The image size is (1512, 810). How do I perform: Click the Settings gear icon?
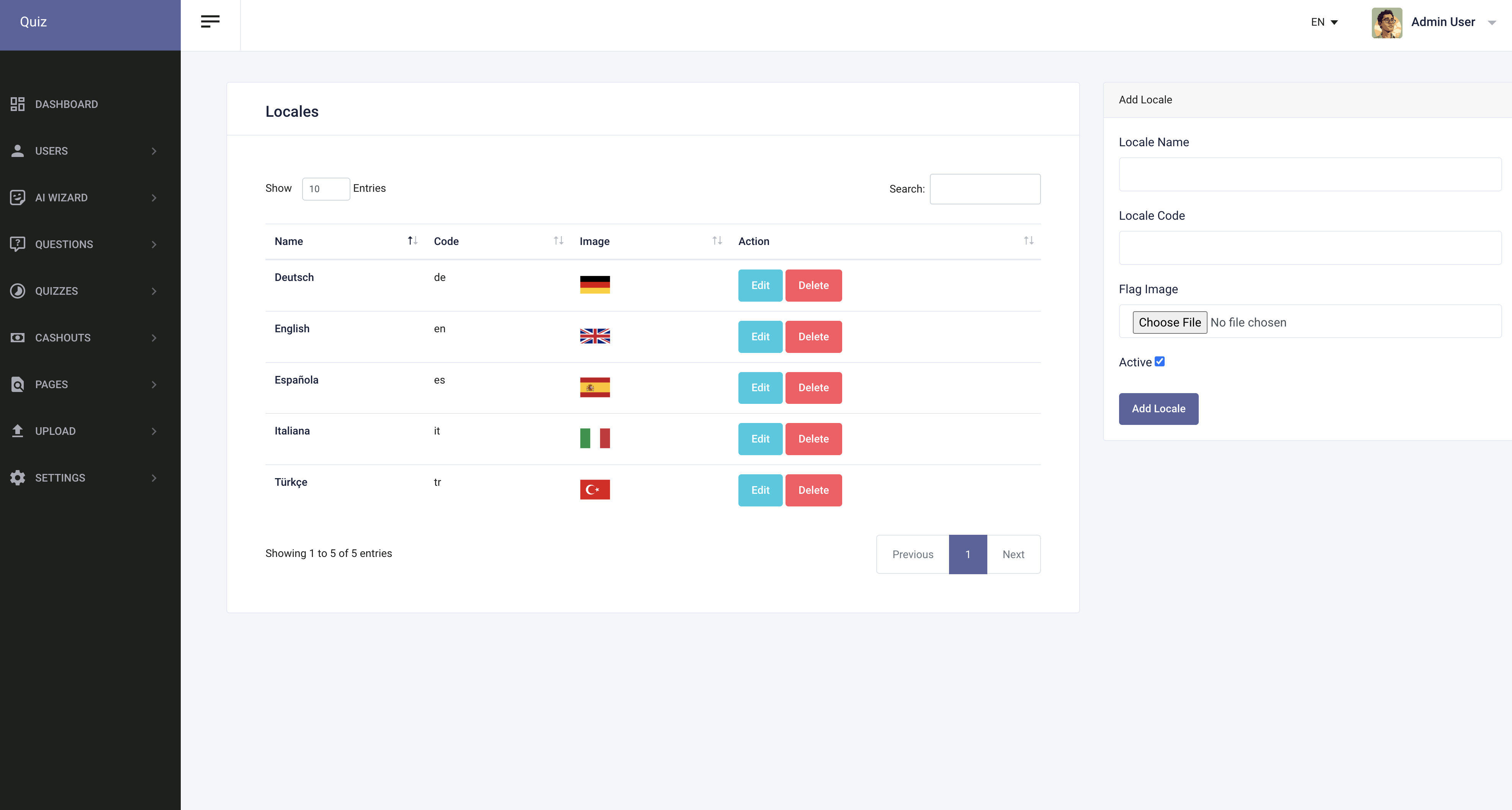click(18, 477)
